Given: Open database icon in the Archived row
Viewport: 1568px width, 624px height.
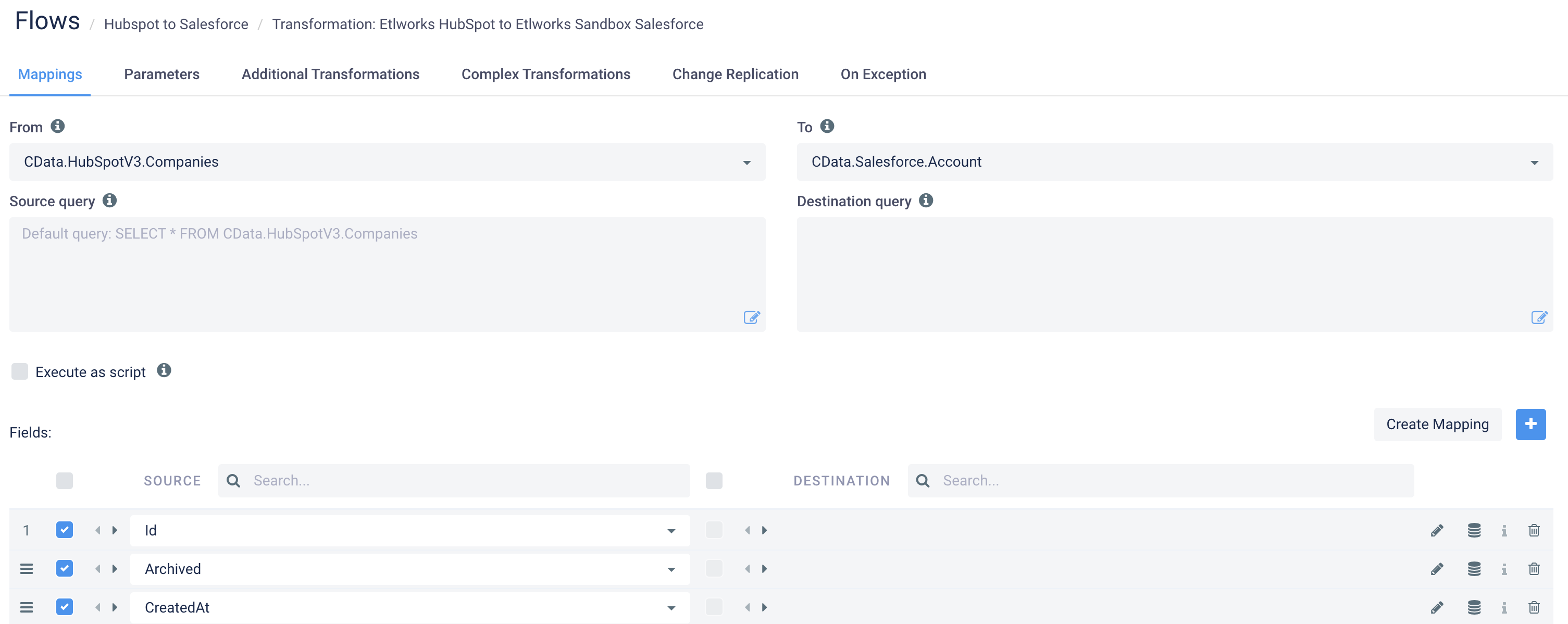Looking at the screenshot, I should [1474, 569].
